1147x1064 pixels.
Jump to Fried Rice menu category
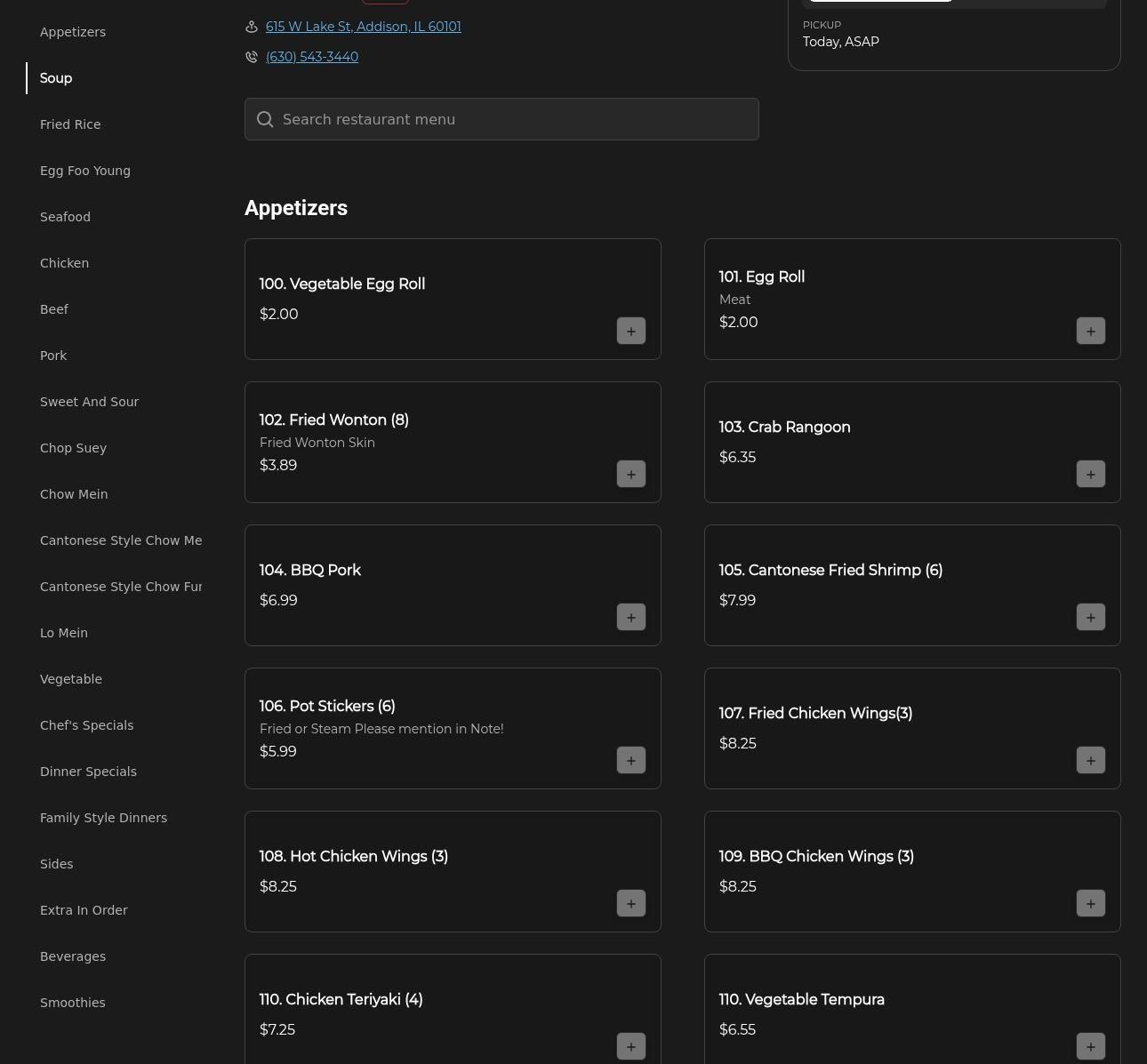pos(70,124)
